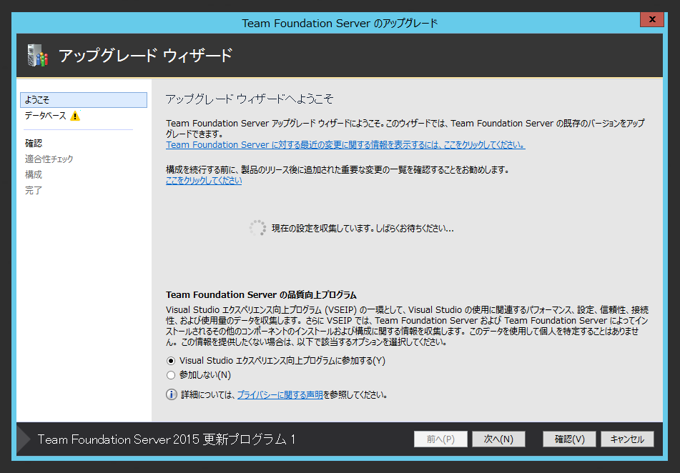Select the 完了 step in sidebar
This screenshot has width=680, height=473.
[x=33, y=190]
